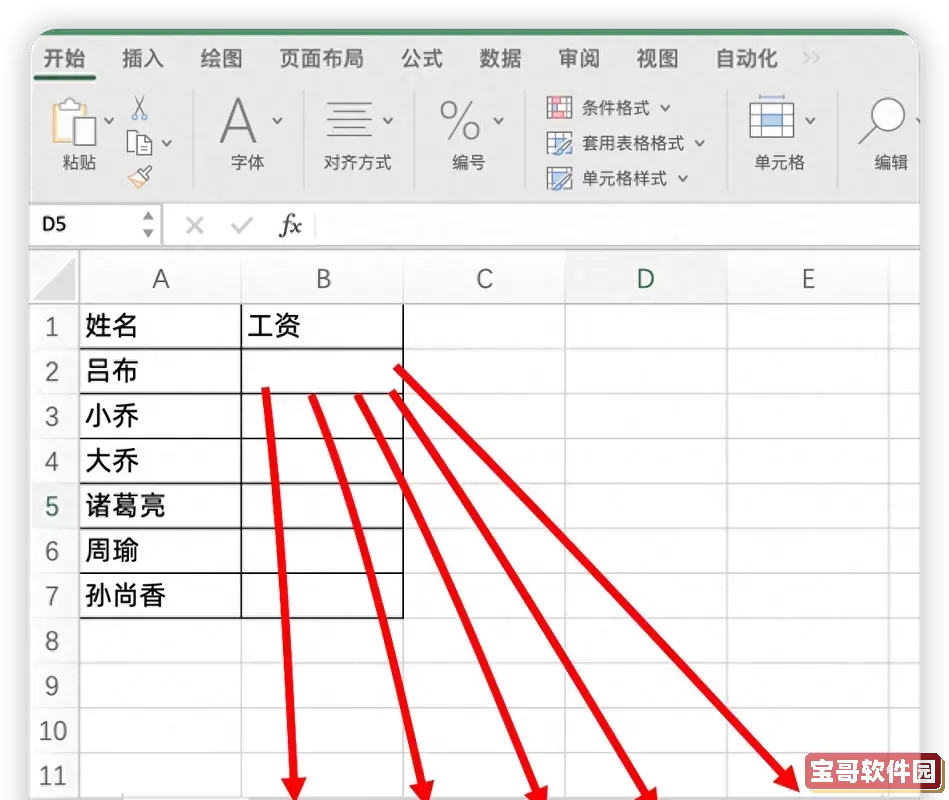Select empty salary cell B7

click(323, 595)
